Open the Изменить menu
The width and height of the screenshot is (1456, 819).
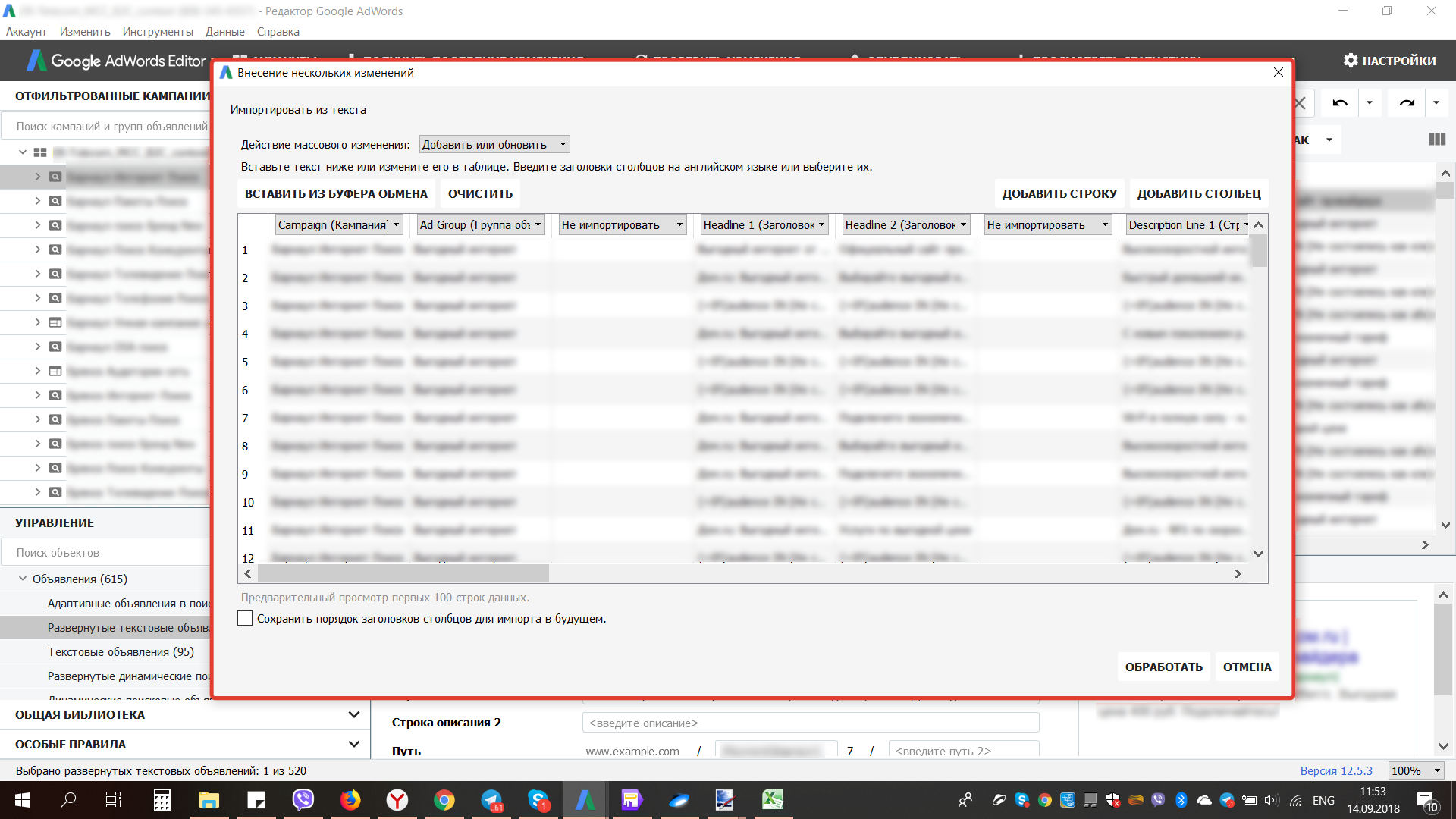85,32
